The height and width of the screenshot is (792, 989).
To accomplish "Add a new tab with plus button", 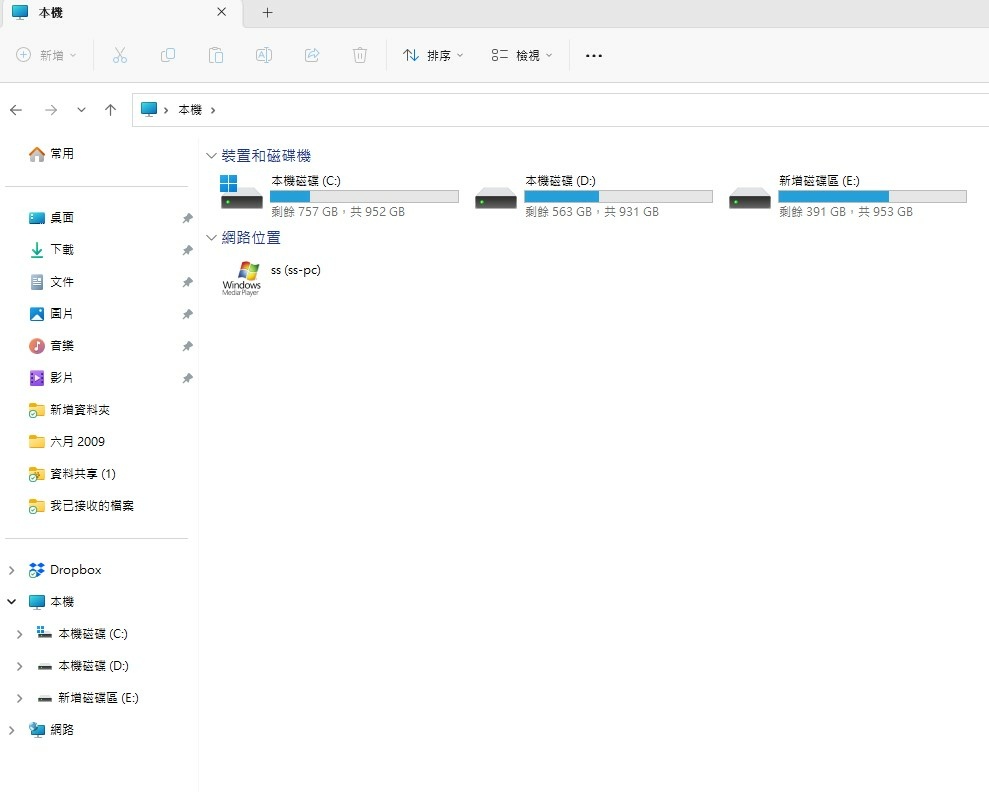I will point(267,13).
